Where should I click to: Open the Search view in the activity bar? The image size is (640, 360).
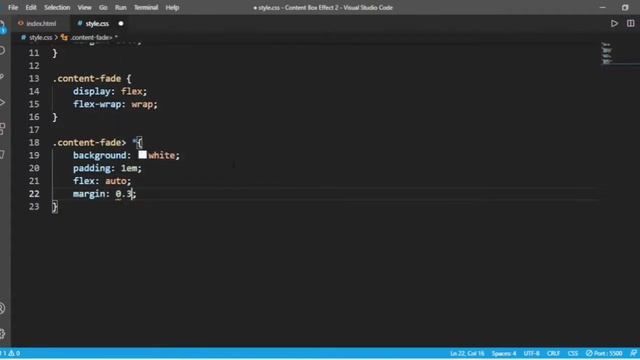pyautogui.click(x=2, y=51)
